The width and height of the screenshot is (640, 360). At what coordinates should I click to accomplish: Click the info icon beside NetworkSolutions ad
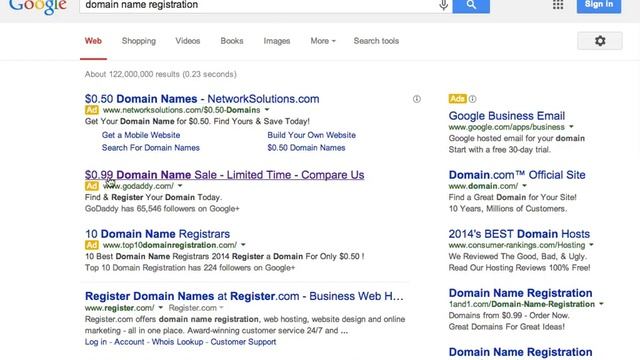pos(417,99)
